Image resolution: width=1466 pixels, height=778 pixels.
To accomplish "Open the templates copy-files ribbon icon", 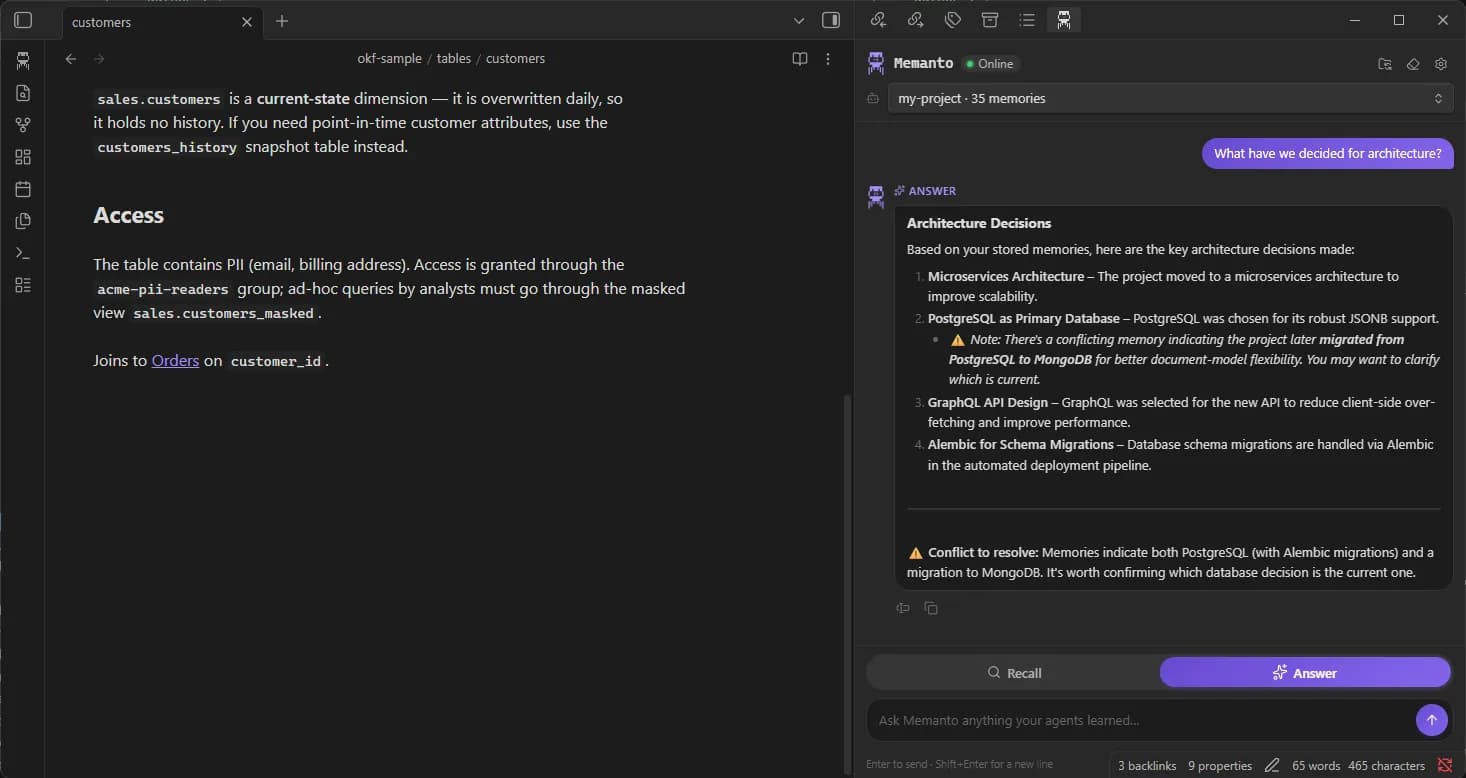I will click(23, 221).
